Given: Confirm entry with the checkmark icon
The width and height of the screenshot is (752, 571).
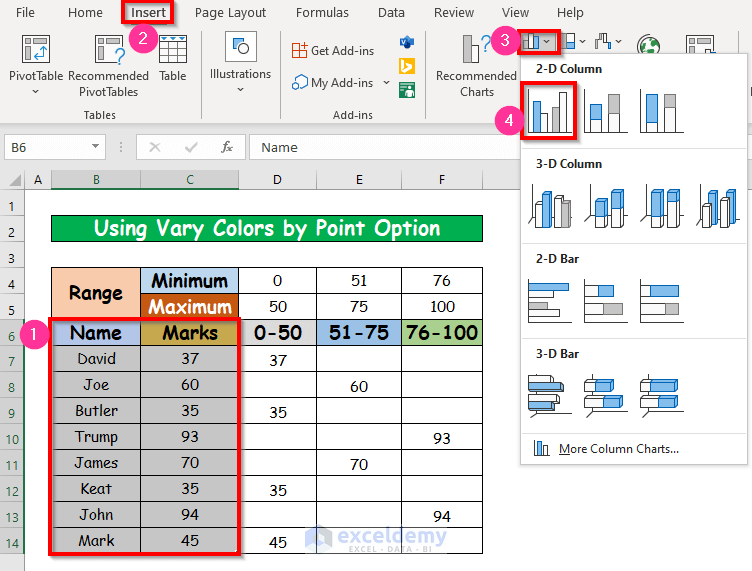Looking at the screenshot, I should pos(191,147).
